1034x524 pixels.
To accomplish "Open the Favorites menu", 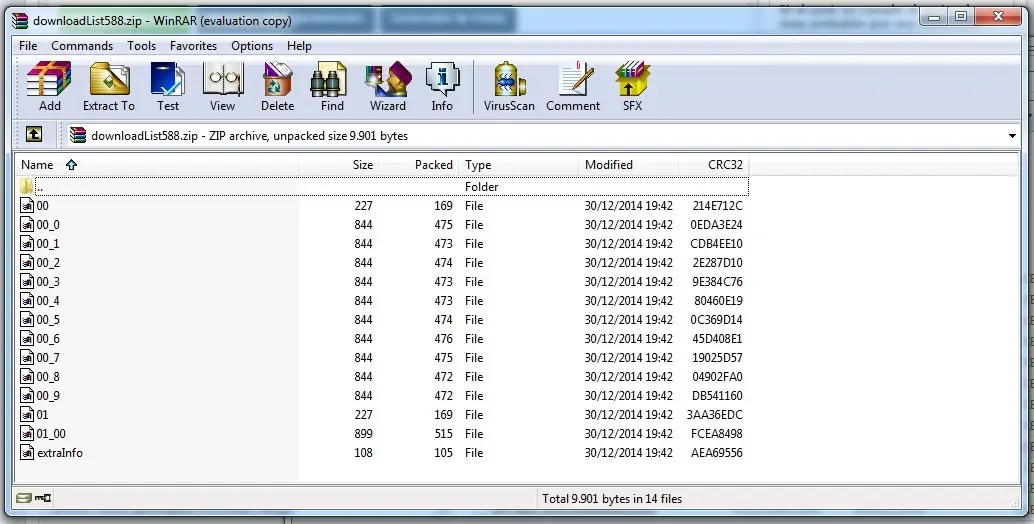I will 193,45.
